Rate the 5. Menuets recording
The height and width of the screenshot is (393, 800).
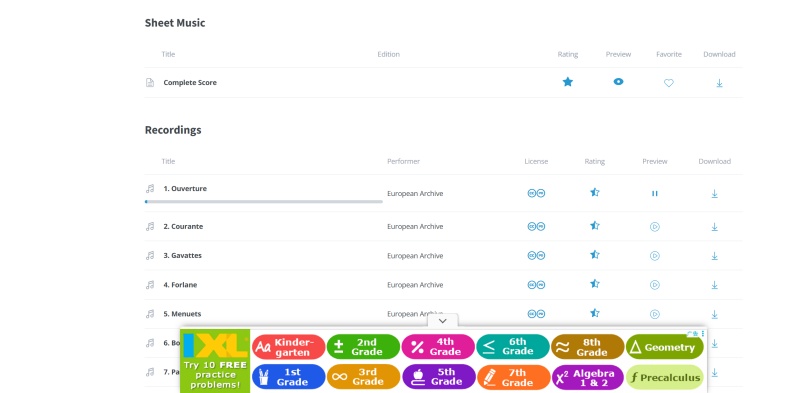coord(594,313)
